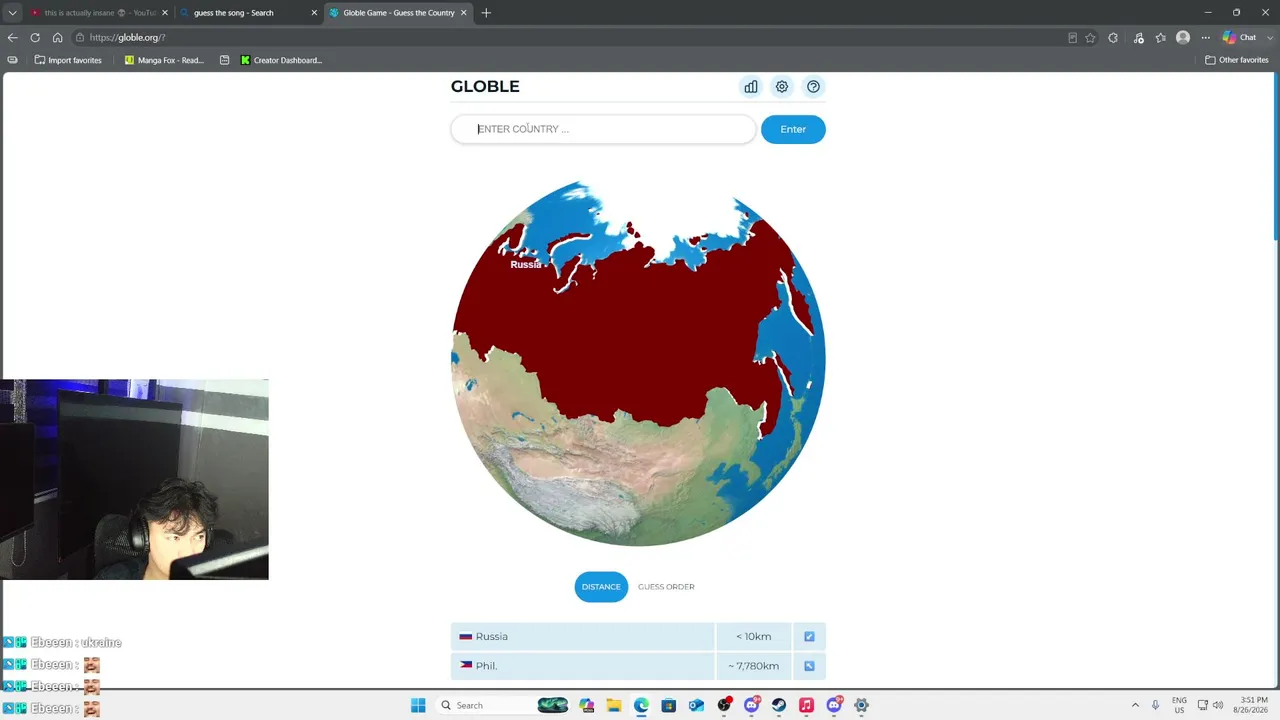The width and height of the screenshot is (1280, 720).
Task: Open Steam from the taskbar
Action: [779, 705]
